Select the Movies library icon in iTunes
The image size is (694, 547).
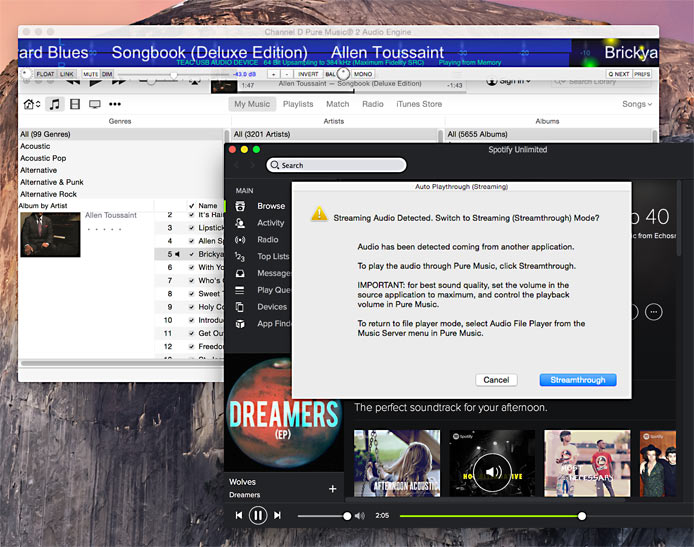(x=75, y=104)
